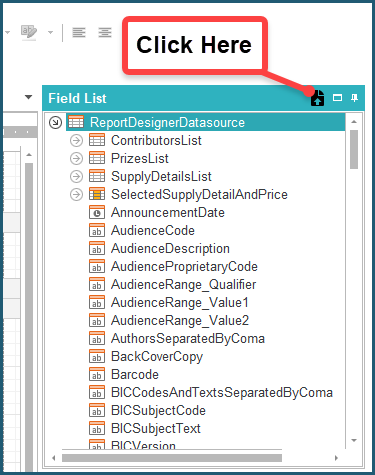The width and height of the screenshot is (375, 475).
Task: Click the ContributorsList table icon
Action: coord(97,140)
